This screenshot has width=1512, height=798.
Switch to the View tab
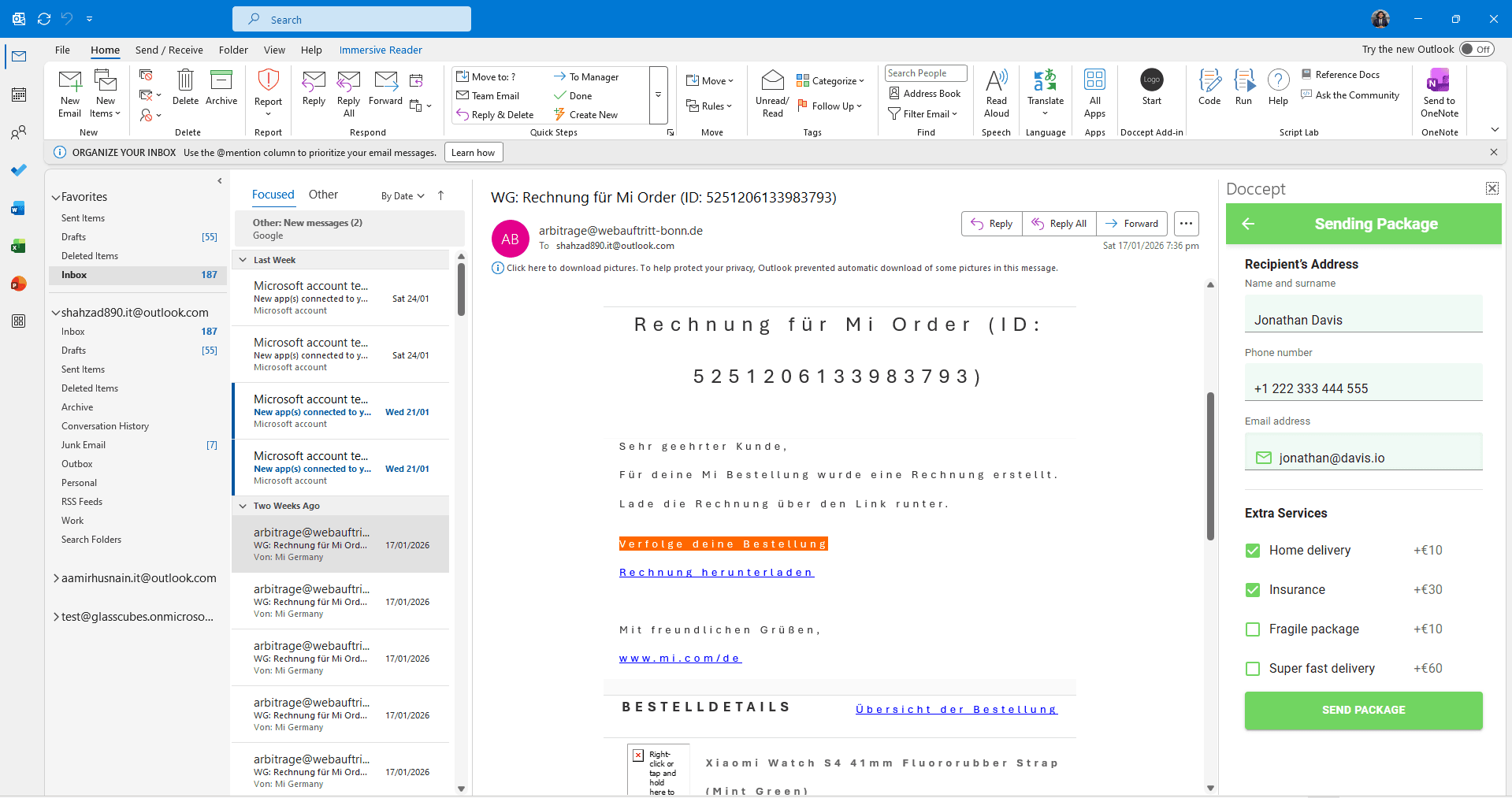tap(274, 50)
